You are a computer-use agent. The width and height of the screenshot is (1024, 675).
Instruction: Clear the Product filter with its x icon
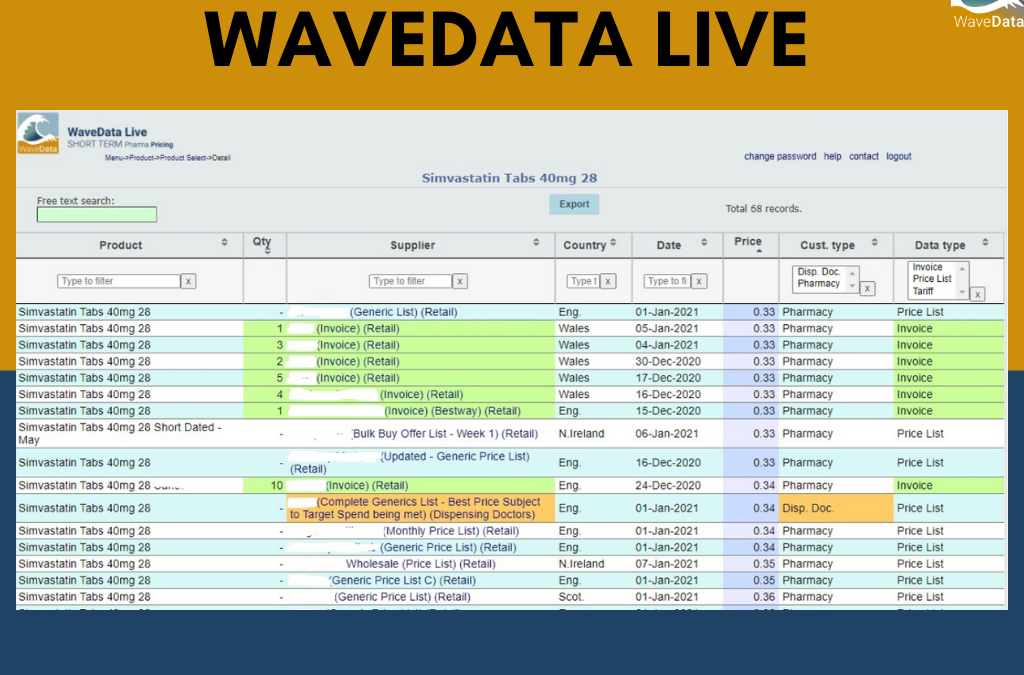point(188,281)
